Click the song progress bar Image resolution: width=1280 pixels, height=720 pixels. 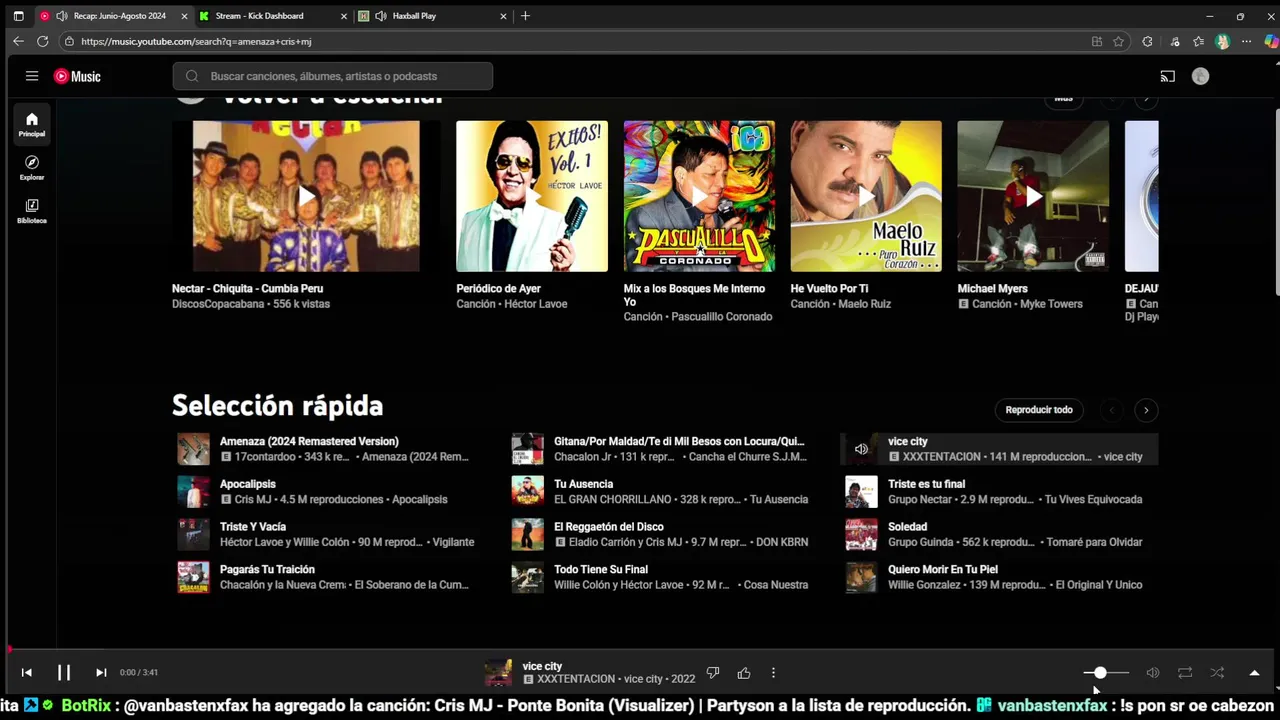tap(640, 650)
